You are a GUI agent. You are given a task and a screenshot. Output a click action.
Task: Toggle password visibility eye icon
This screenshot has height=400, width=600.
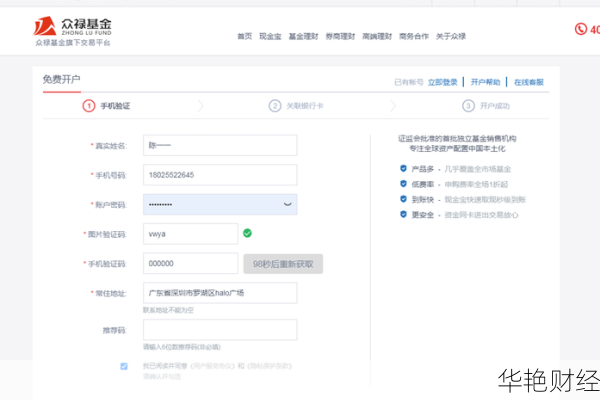(x=287, y=204)
